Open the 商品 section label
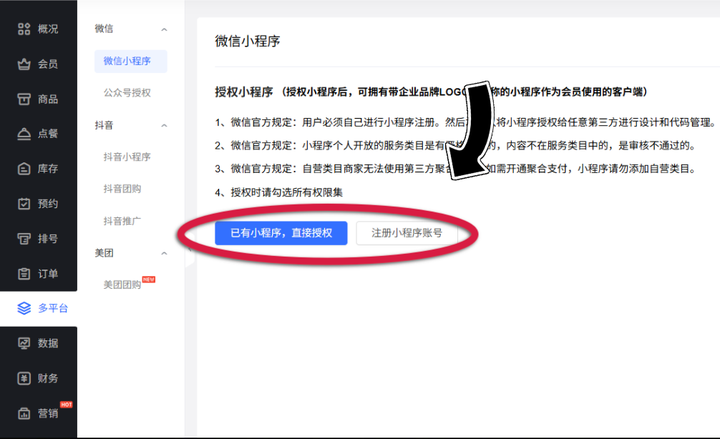The image size is (720, 439). click(48, 99)
